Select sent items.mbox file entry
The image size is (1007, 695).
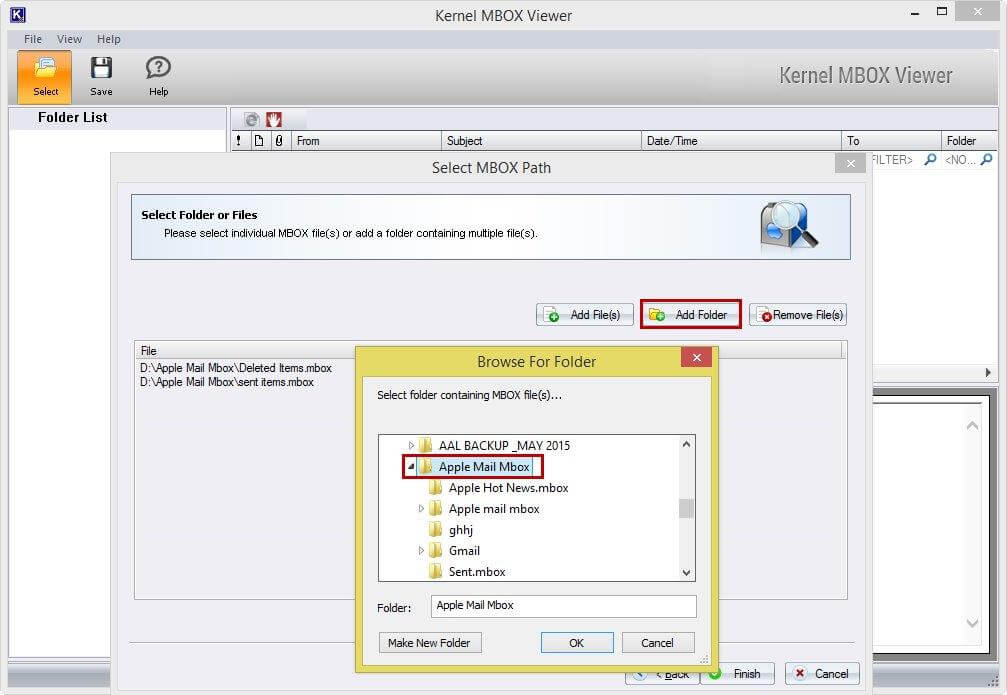point(227,382)
